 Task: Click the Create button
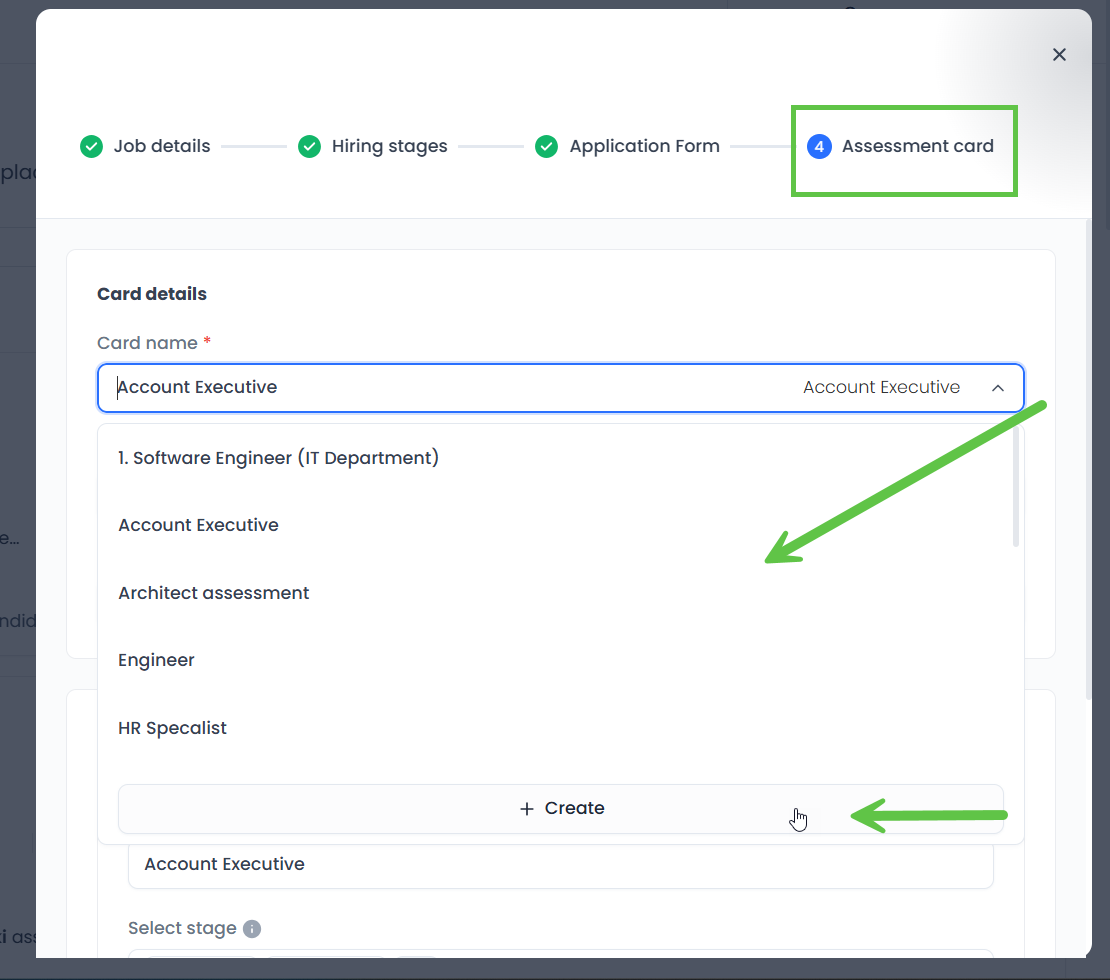pos(561,808)
